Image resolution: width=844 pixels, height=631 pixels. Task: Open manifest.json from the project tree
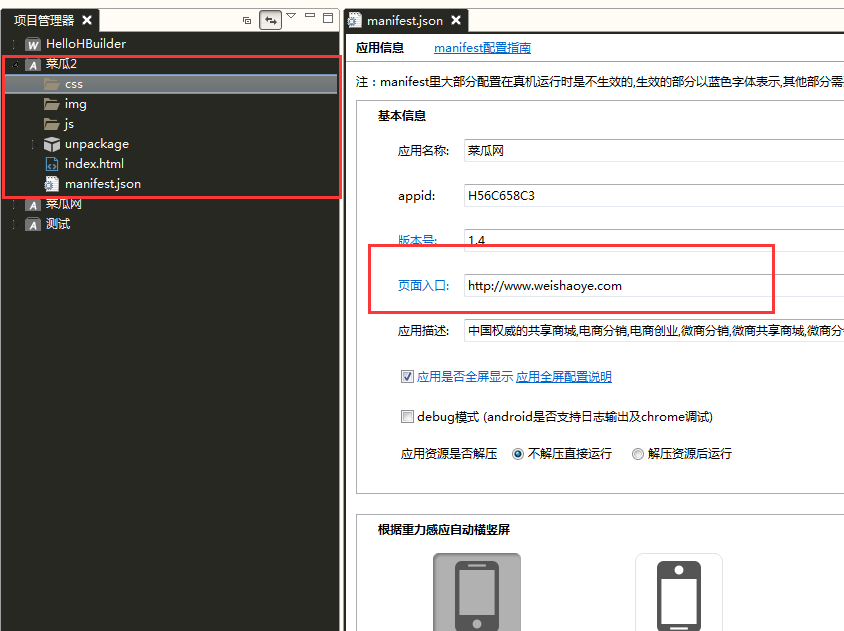103,184
